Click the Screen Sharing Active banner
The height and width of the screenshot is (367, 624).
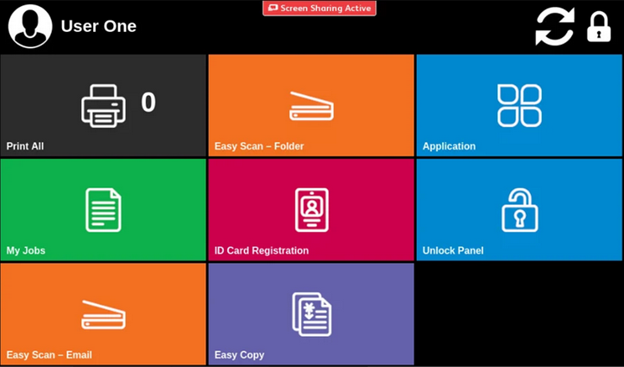click(319, 8)
